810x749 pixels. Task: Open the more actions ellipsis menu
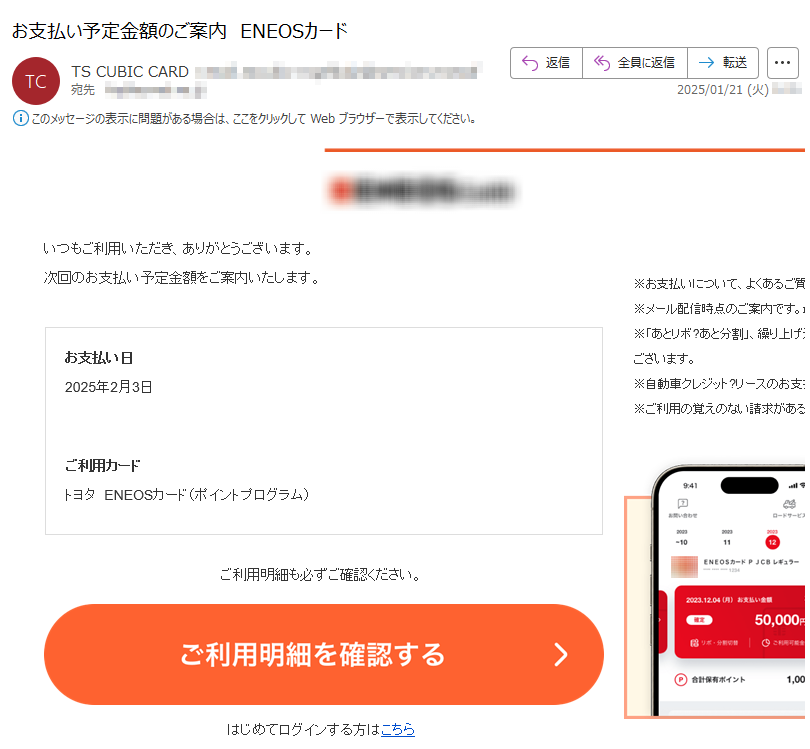(x=783, y=63)
